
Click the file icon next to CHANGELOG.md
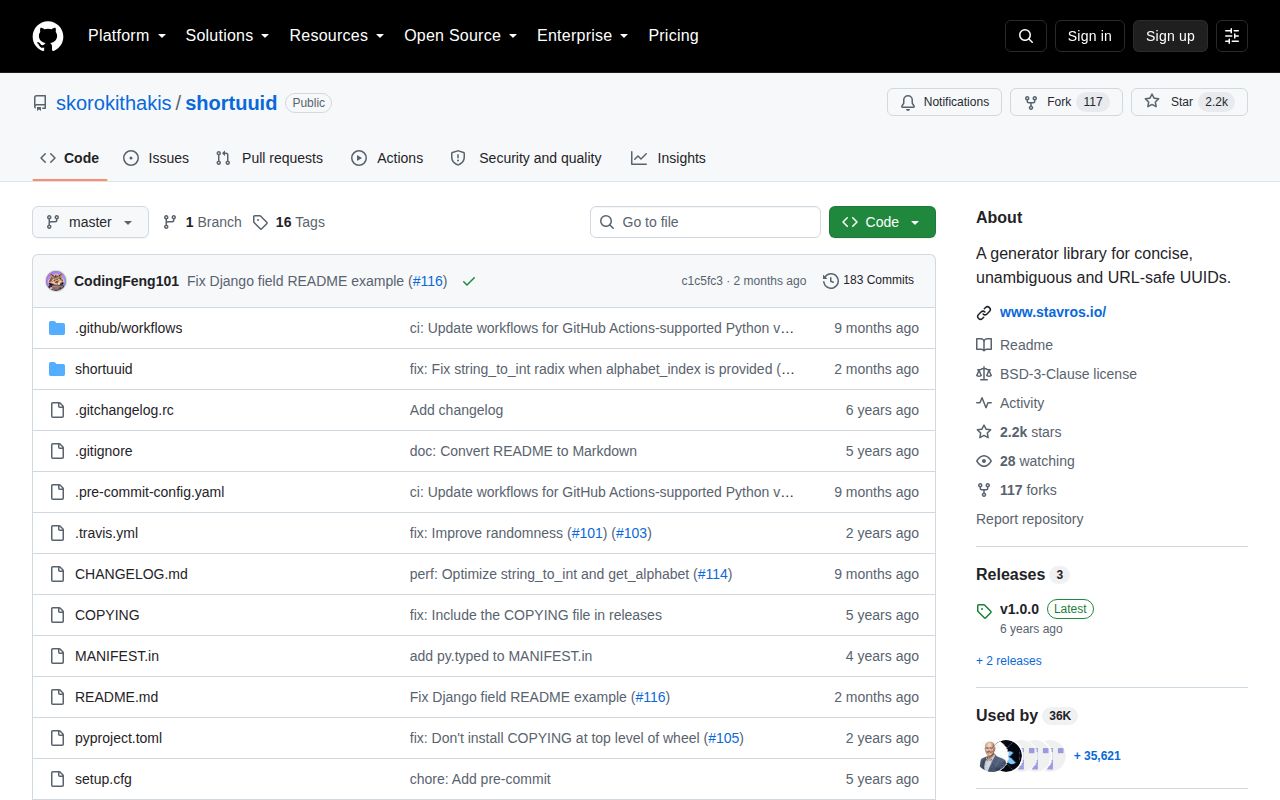coord(57,574)
